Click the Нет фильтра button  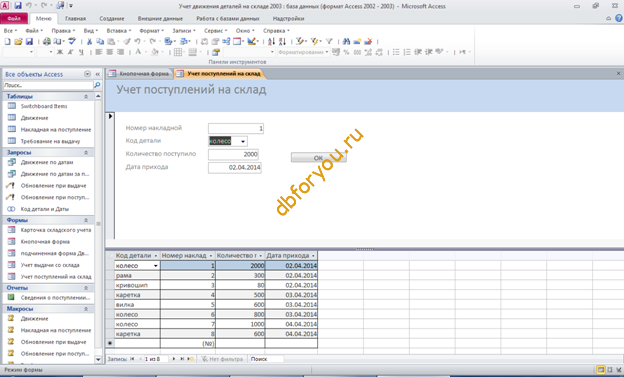[x=223, y=359]
